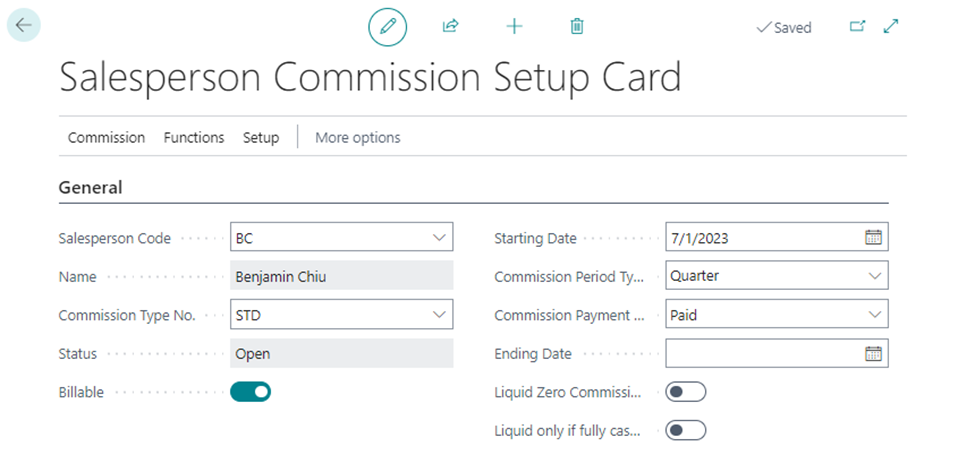Image resolution: width=975 pixels, height=472 pixels.
Task: Click the expand to full screen arrows
Action: coord(891,26)
